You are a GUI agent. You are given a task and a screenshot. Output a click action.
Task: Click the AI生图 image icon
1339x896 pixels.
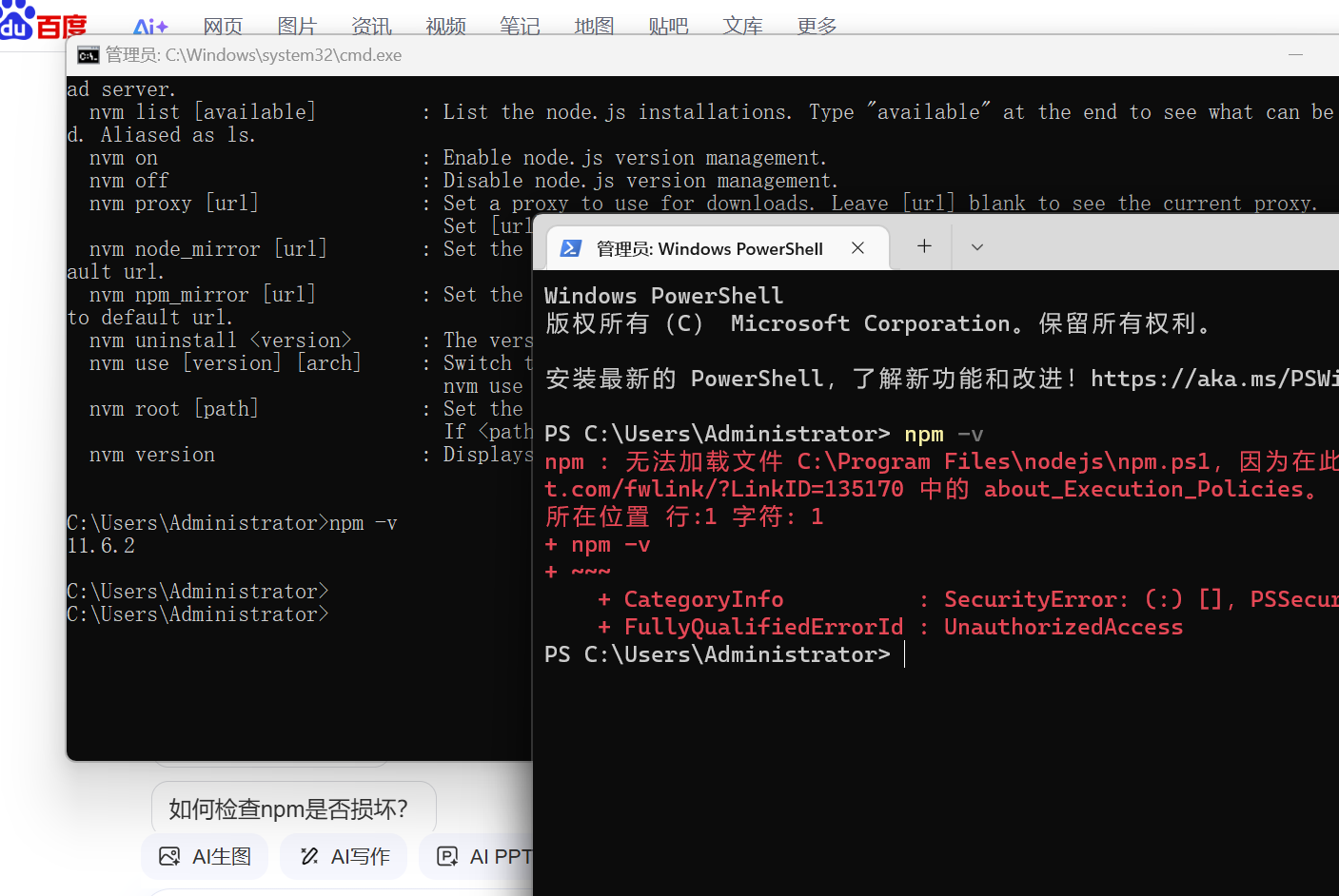[x=169, y=856]
